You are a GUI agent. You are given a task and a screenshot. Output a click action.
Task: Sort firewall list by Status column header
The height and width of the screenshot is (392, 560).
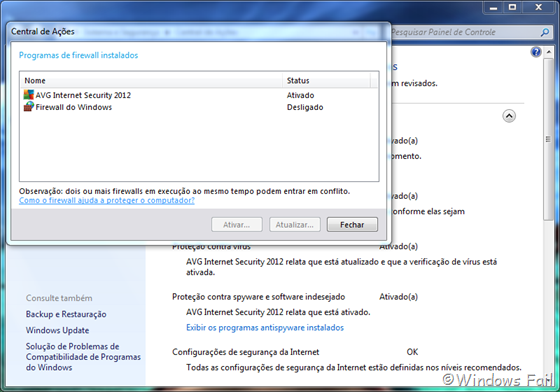click(x=327, y=80)
